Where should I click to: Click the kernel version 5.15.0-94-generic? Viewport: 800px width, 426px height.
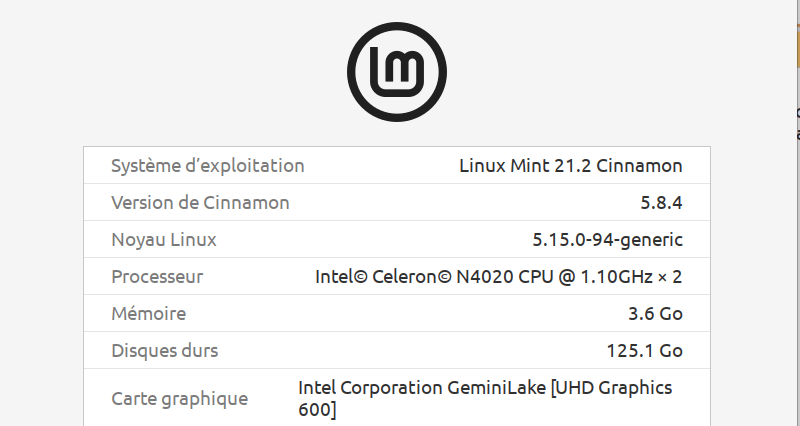[x=607, y=240]
